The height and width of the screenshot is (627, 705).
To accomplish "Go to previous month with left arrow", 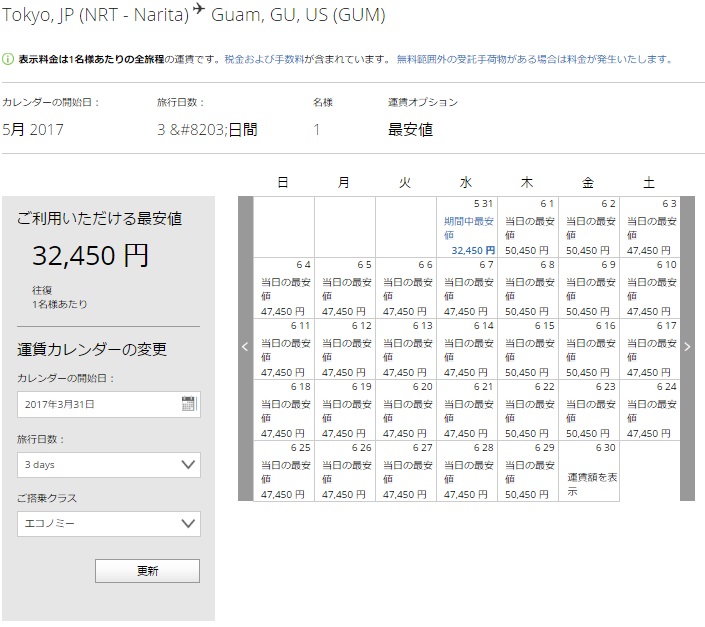I will click(x=245, y=347).
